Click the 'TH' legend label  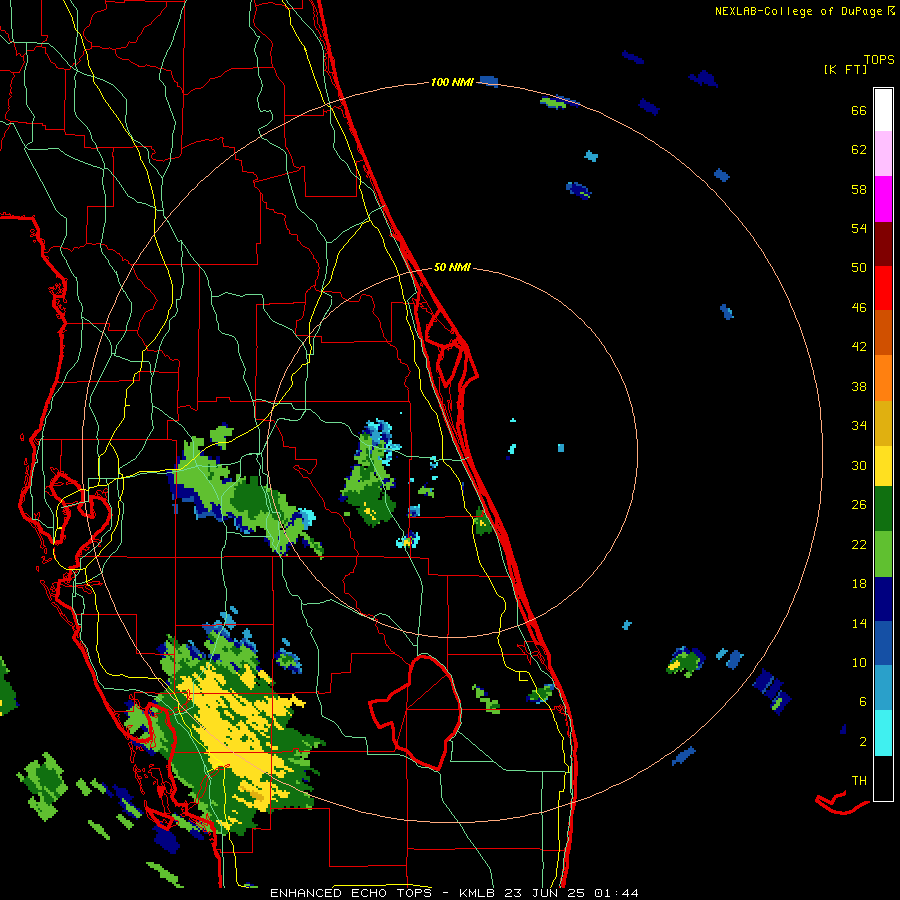859,781
